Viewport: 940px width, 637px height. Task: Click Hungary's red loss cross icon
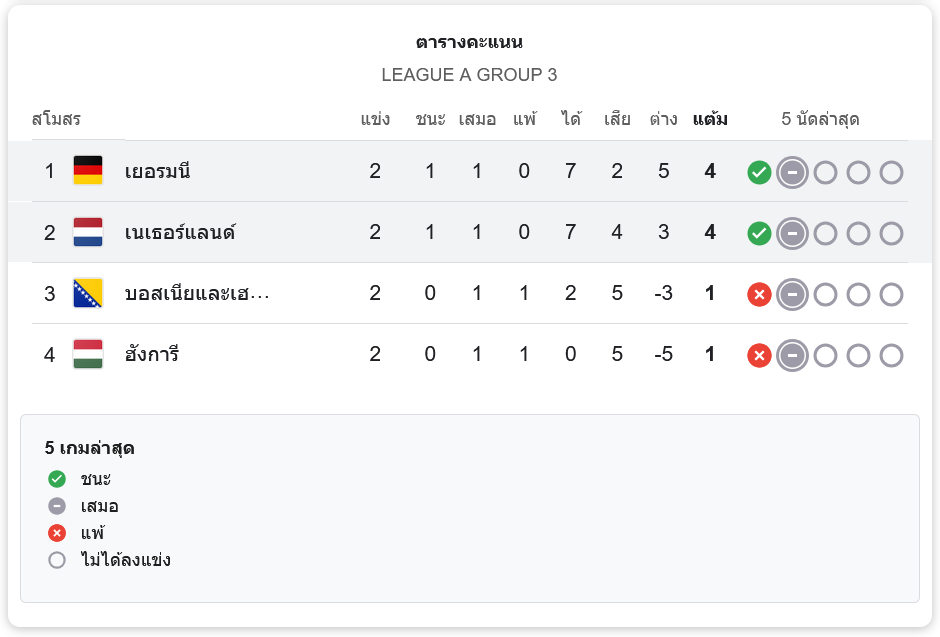pyautogui.click(x=759, y=355)
